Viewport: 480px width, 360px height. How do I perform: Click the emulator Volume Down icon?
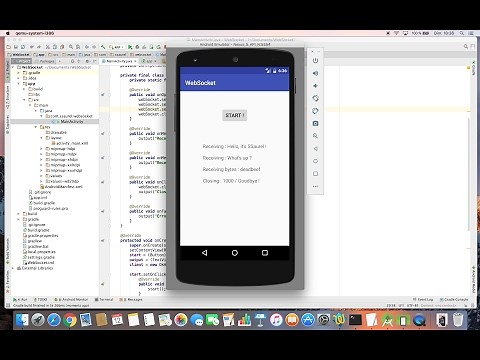point(315,86)
